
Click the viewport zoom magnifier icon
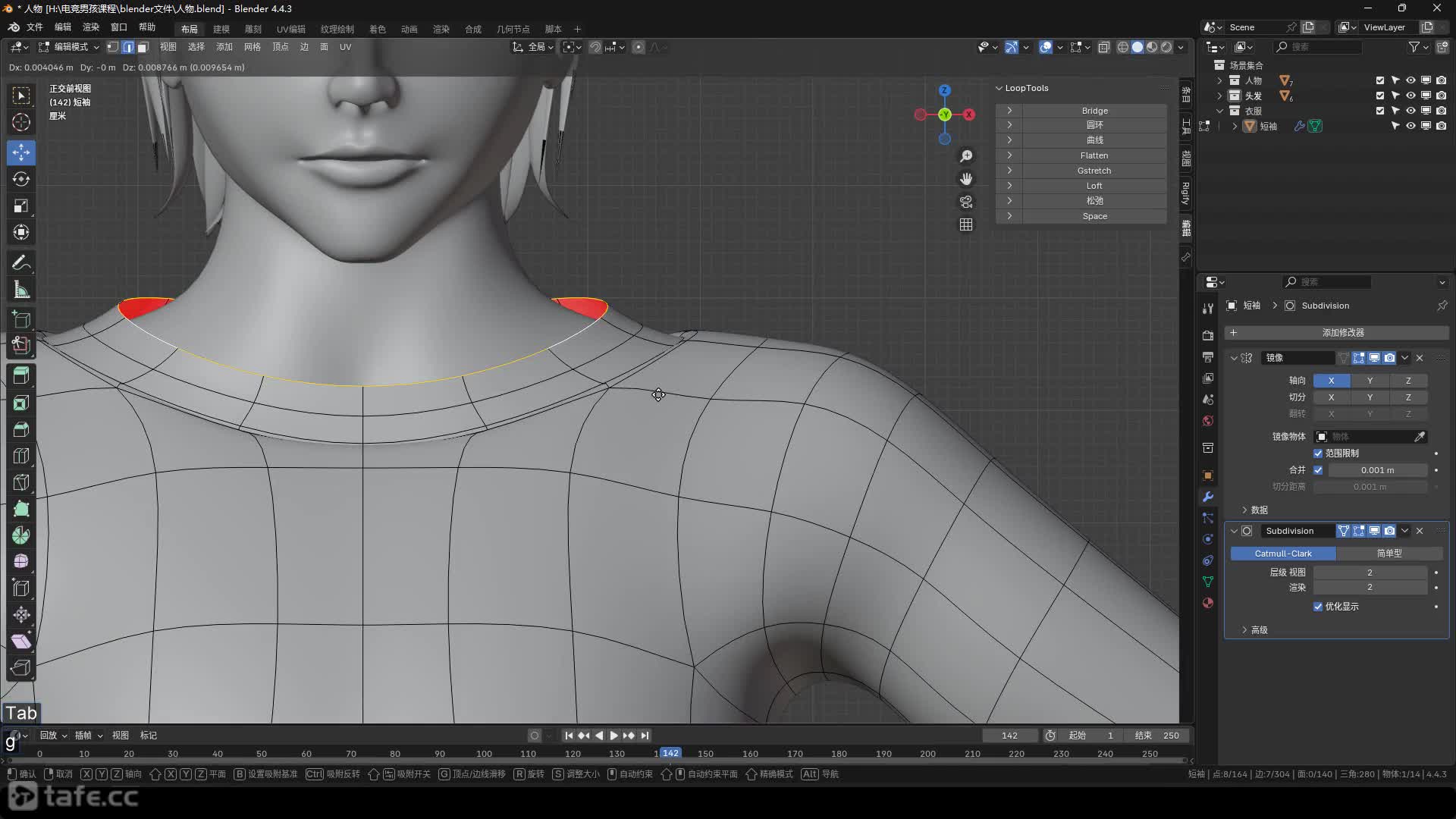(x=966, y=156)
